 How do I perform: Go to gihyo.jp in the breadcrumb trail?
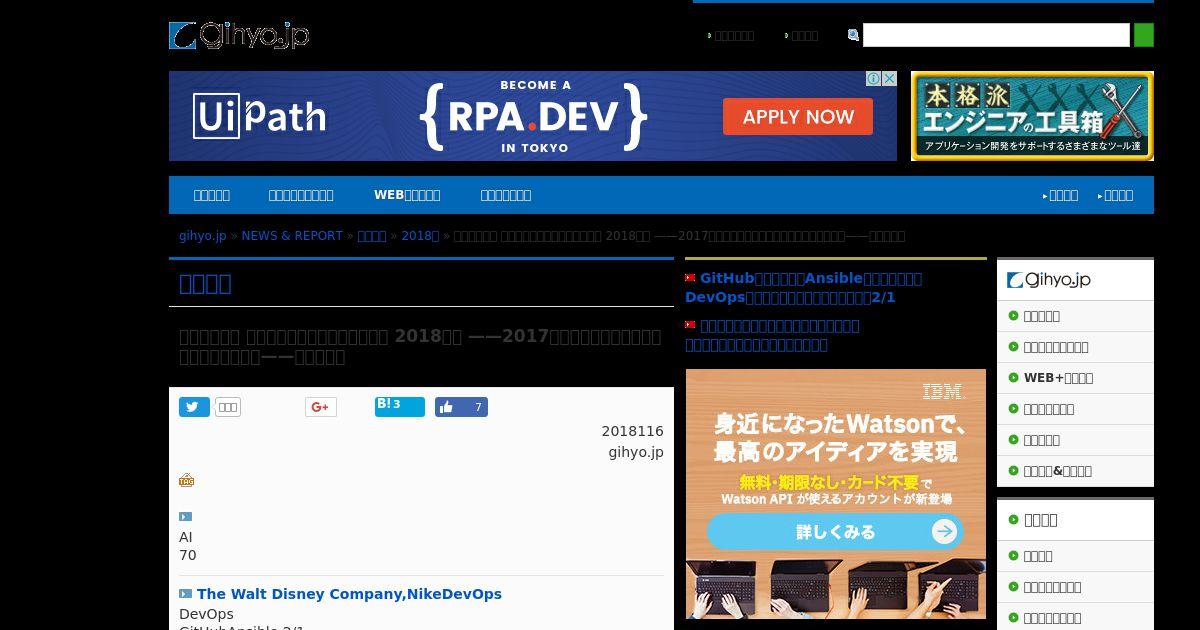coord(203,236)
